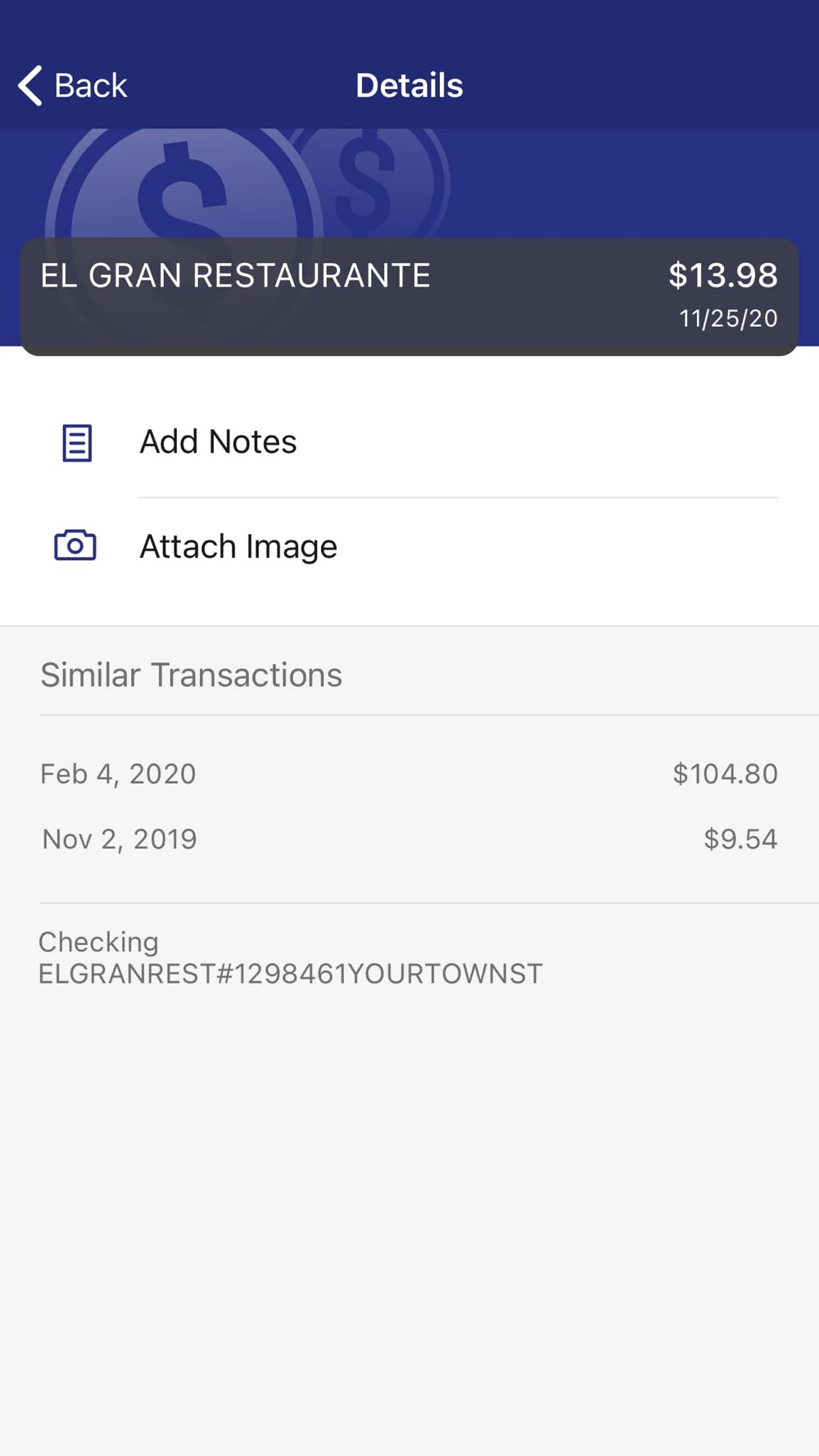Tap the Checking account label
This screenshot has height=1456, width=819.
pos(98,942)
